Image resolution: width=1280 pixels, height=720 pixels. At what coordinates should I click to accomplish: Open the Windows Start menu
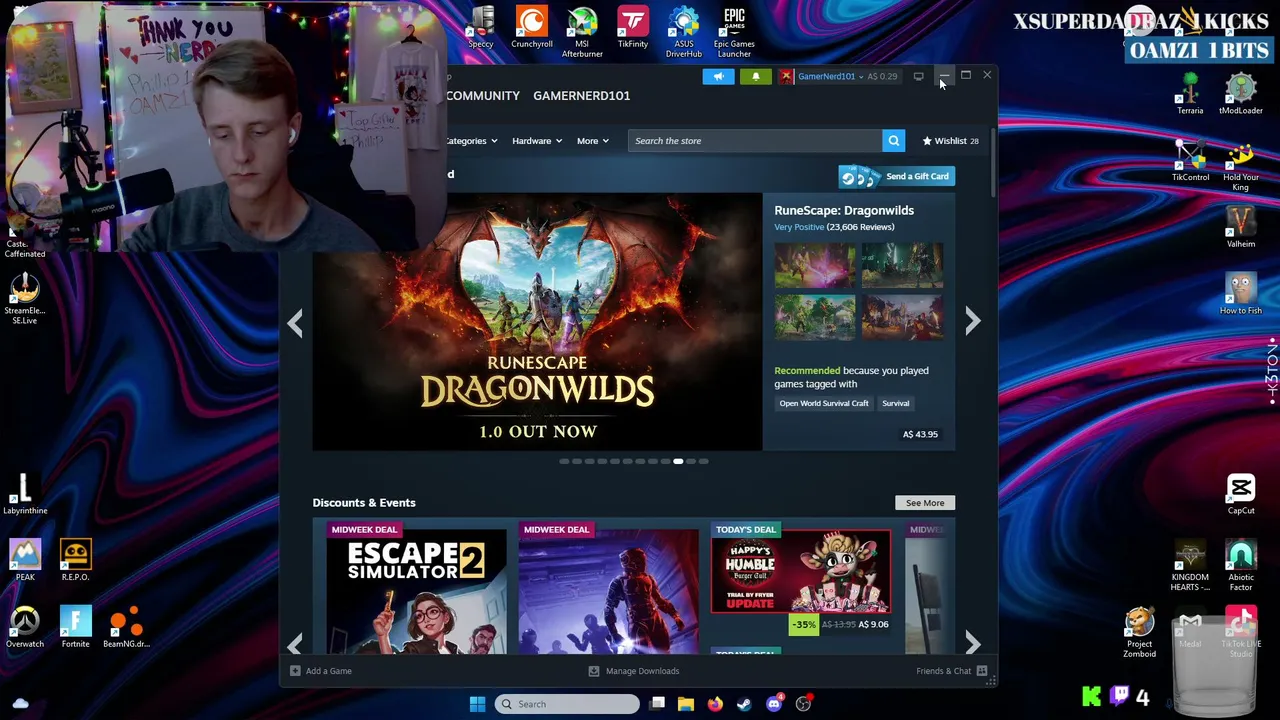tap(477, 704)
